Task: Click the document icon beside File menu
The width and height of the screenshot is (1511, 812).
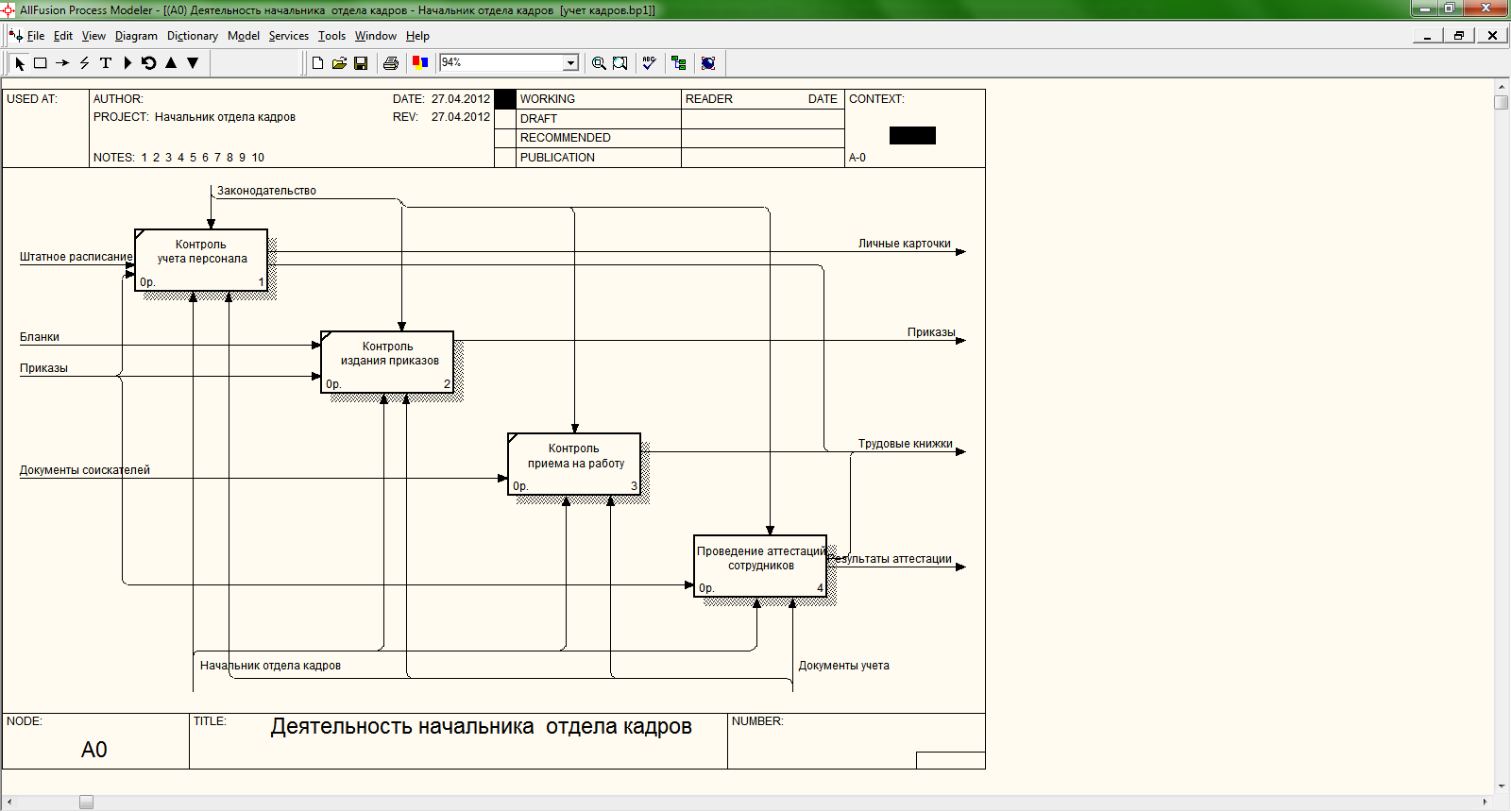Action: click(x=15, y=36)
